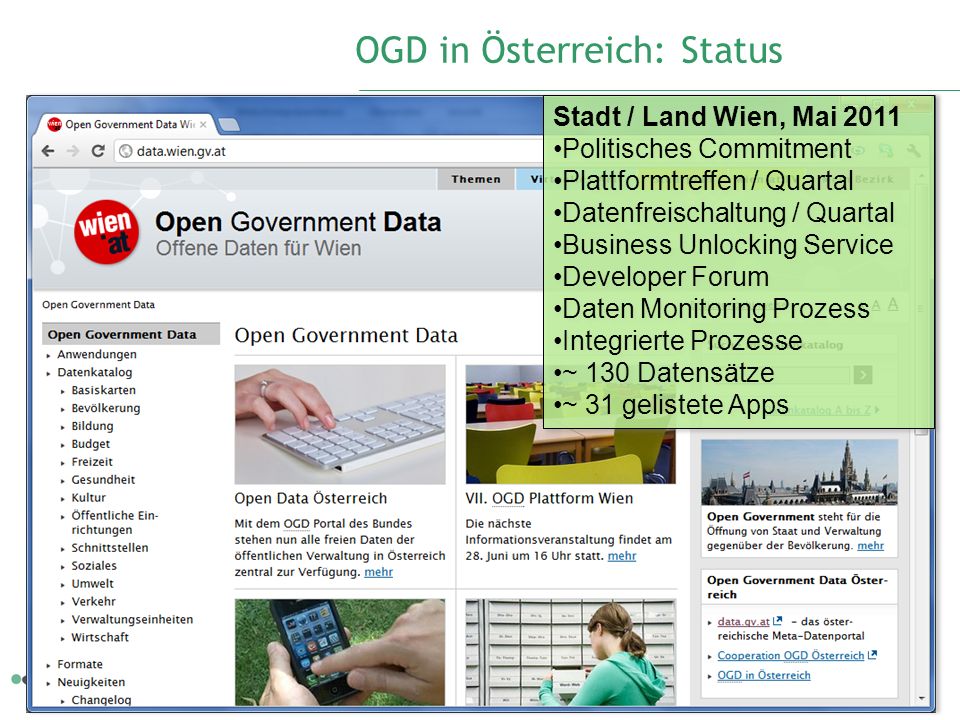Viewport: 960px width, 720px height.
Task: Follow the mehr link in the Open Government box
Action: (871, 546)
